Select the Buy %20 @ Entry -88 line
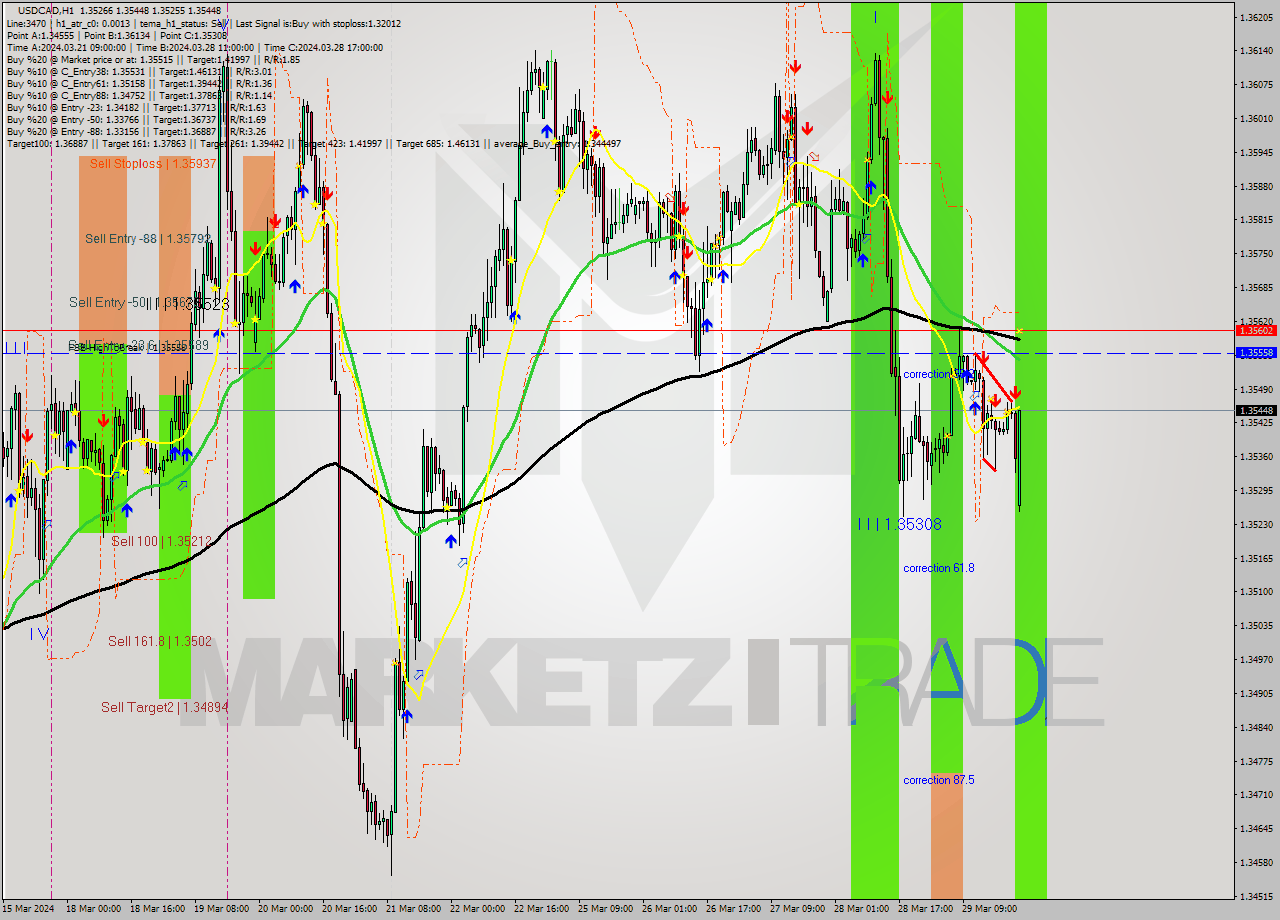 [x=136, y=131]
